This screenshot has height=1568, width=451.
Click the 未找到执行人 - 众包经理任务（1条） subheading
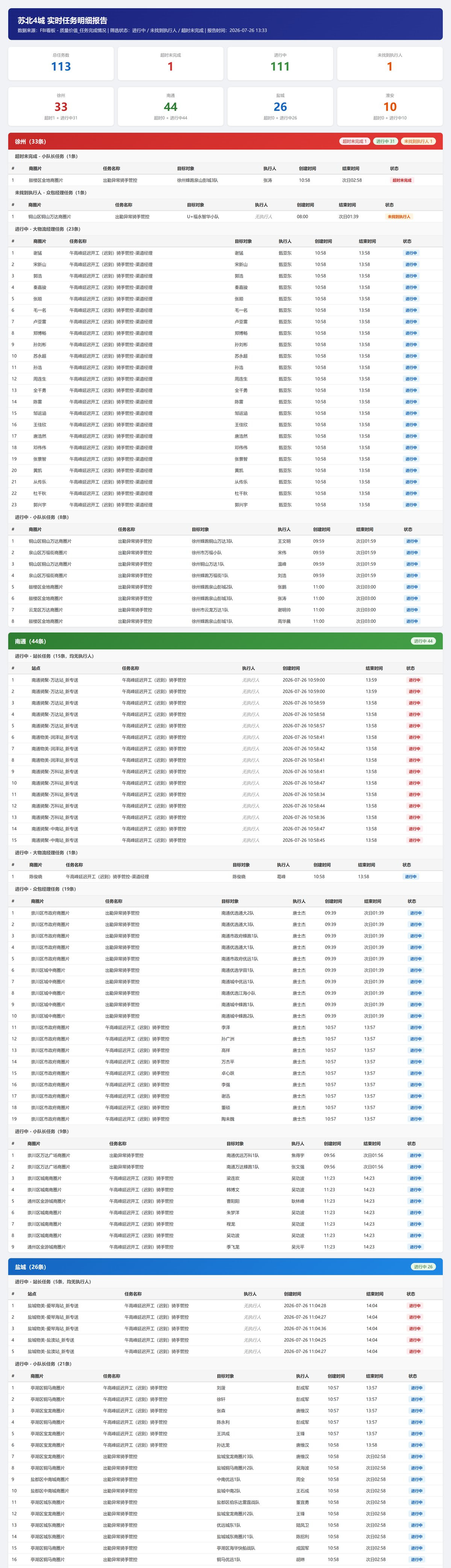click(x=50, y=192)
